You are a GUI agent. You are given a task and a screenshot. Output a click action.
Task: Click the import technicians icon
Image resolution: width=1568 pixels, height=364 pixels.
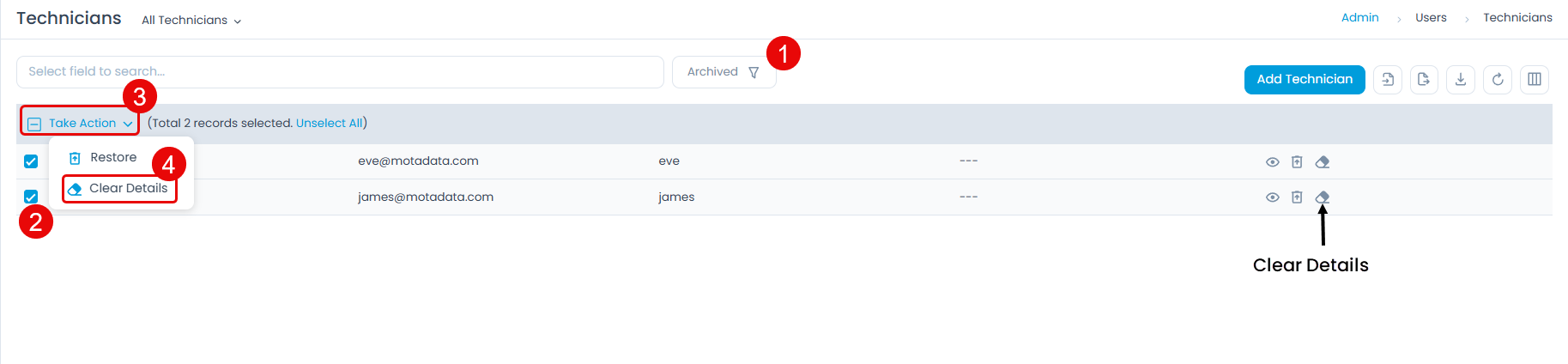pos(1388,80)
